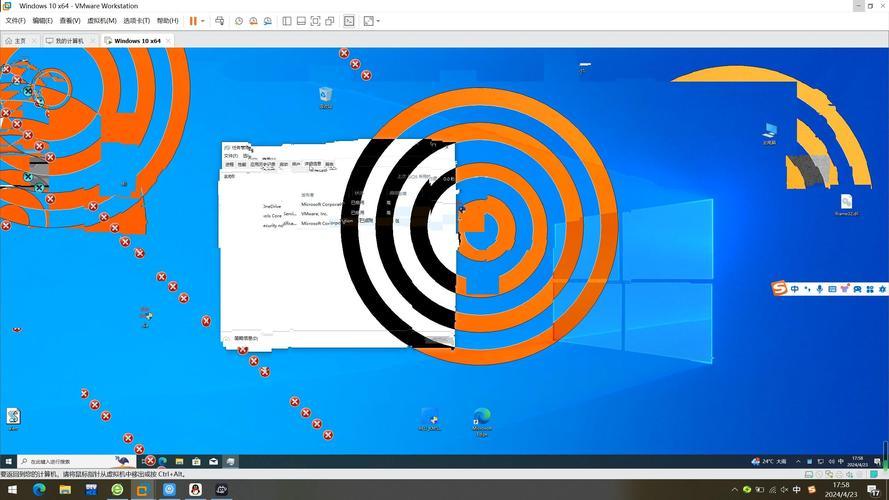Open the 虚拟机(M) menu

tap(101, 21)
